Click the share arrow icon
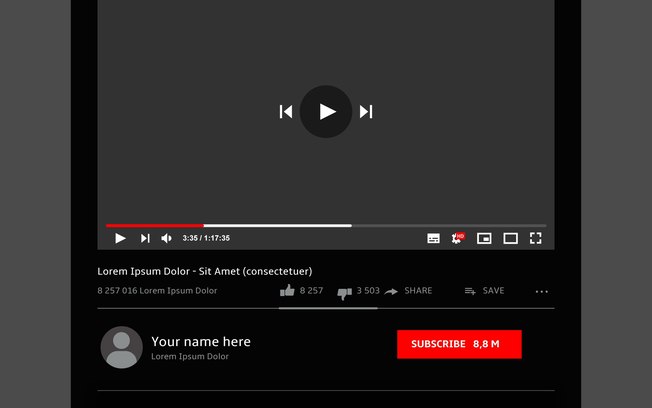The image size is (652, 408). (x=391, y=292)
